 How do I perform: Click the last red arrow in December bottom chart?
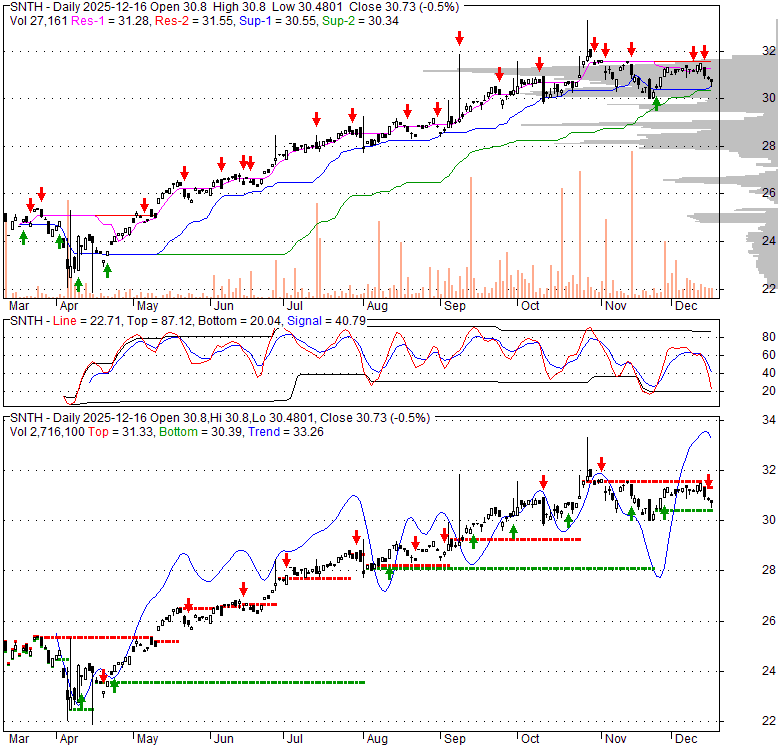pos(708,481)
